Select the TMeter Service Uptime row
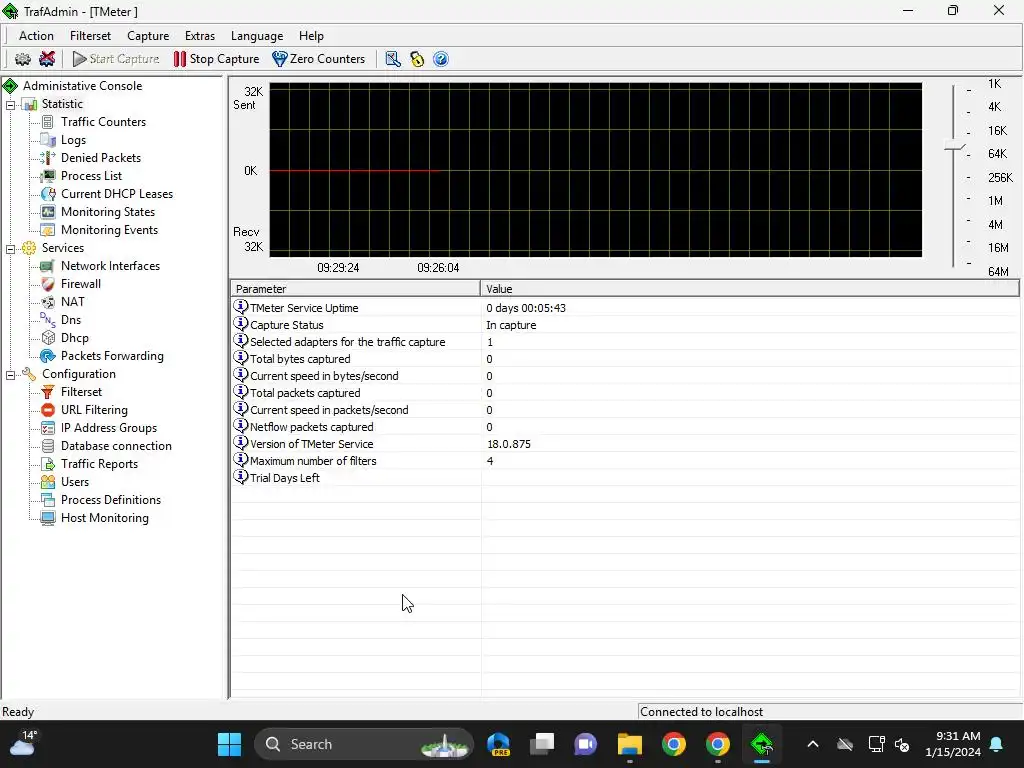The width and height of the screenshot is (1024, 768). click(625, 308)
